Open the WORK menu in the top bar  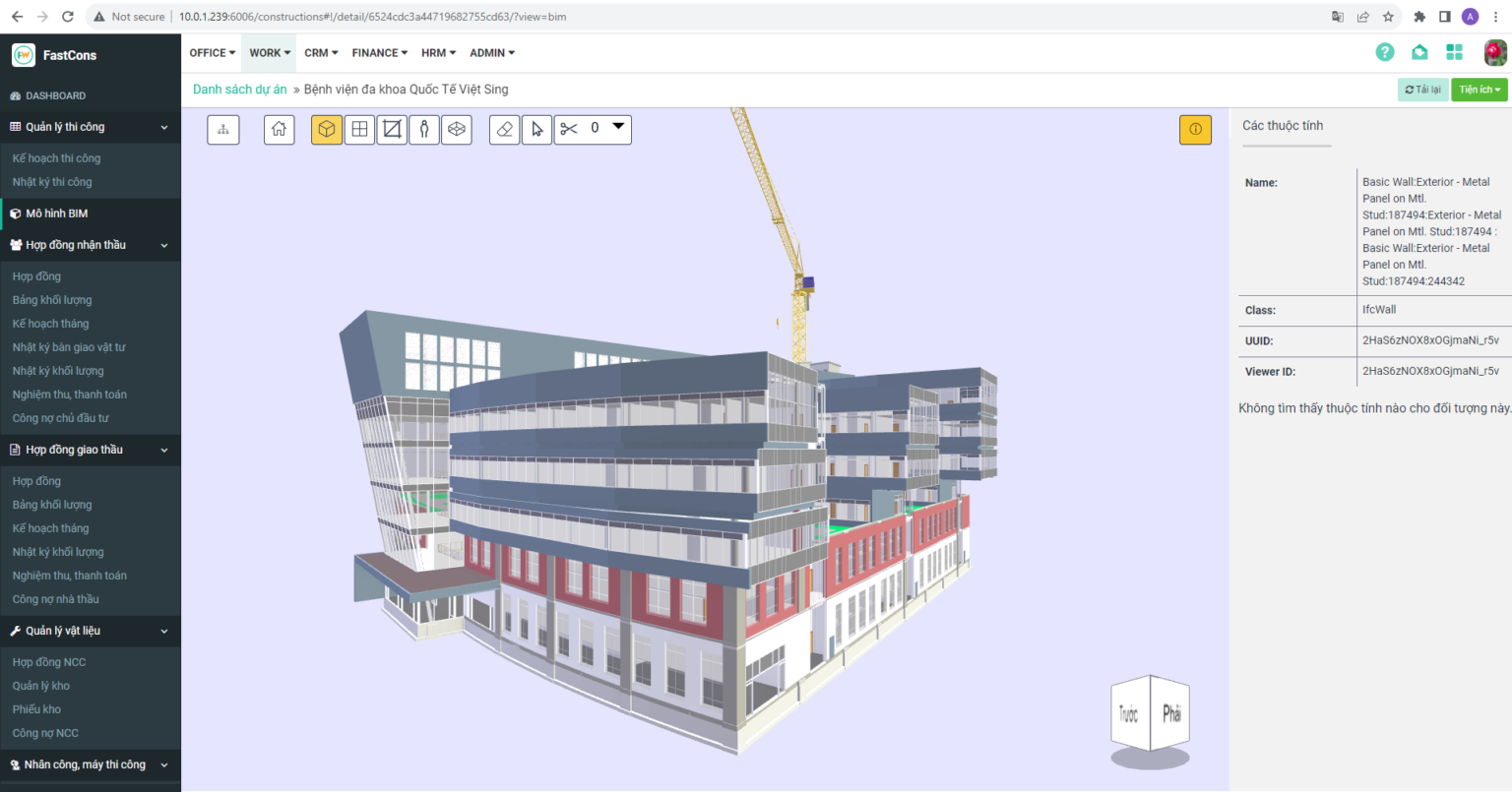268,52
